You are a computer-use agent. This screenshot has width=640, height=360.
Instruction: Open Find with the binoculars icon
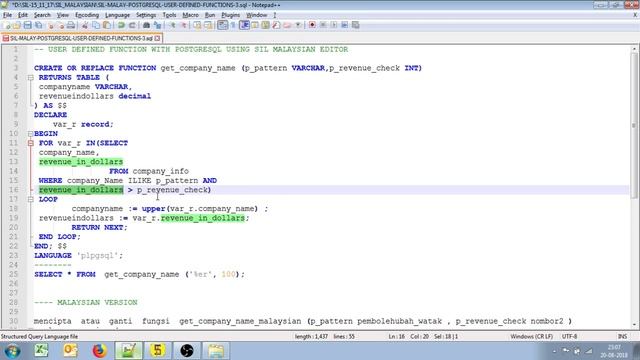[x=147, y=25]
